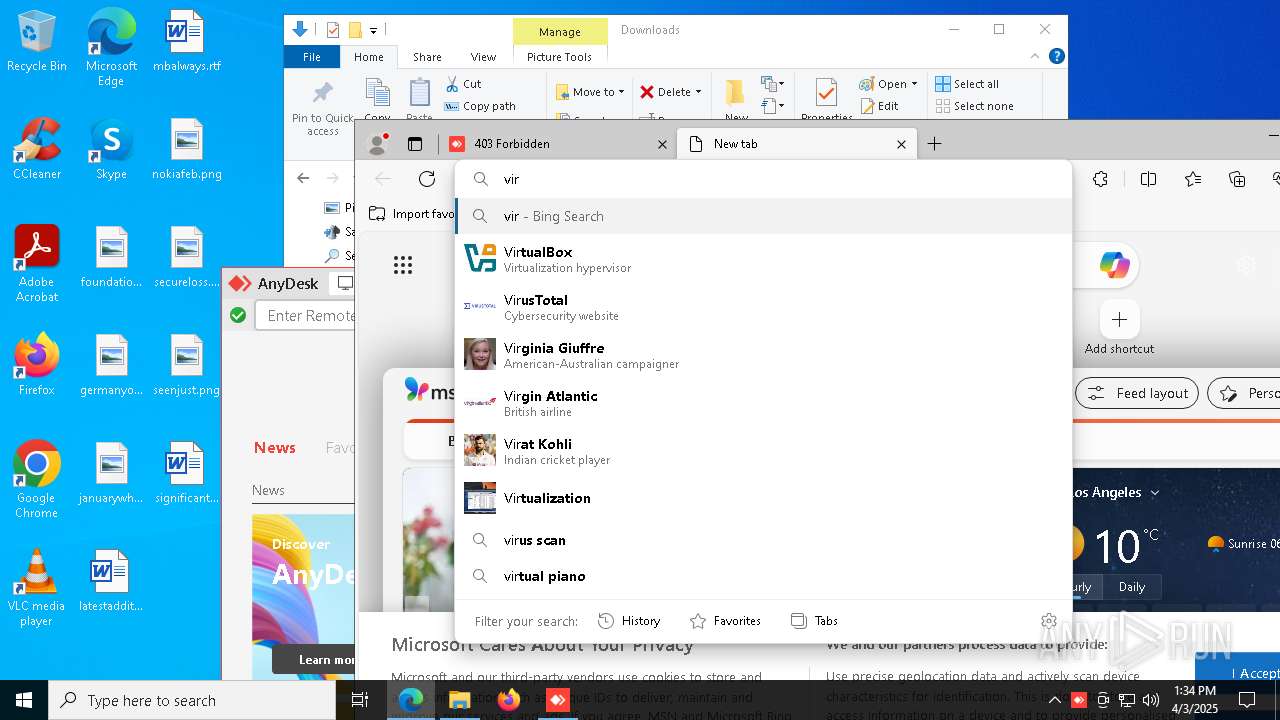Select VirusTotal search suggestion
The width and height of the screenshot is (1280, 720).
tap(764, 307)
